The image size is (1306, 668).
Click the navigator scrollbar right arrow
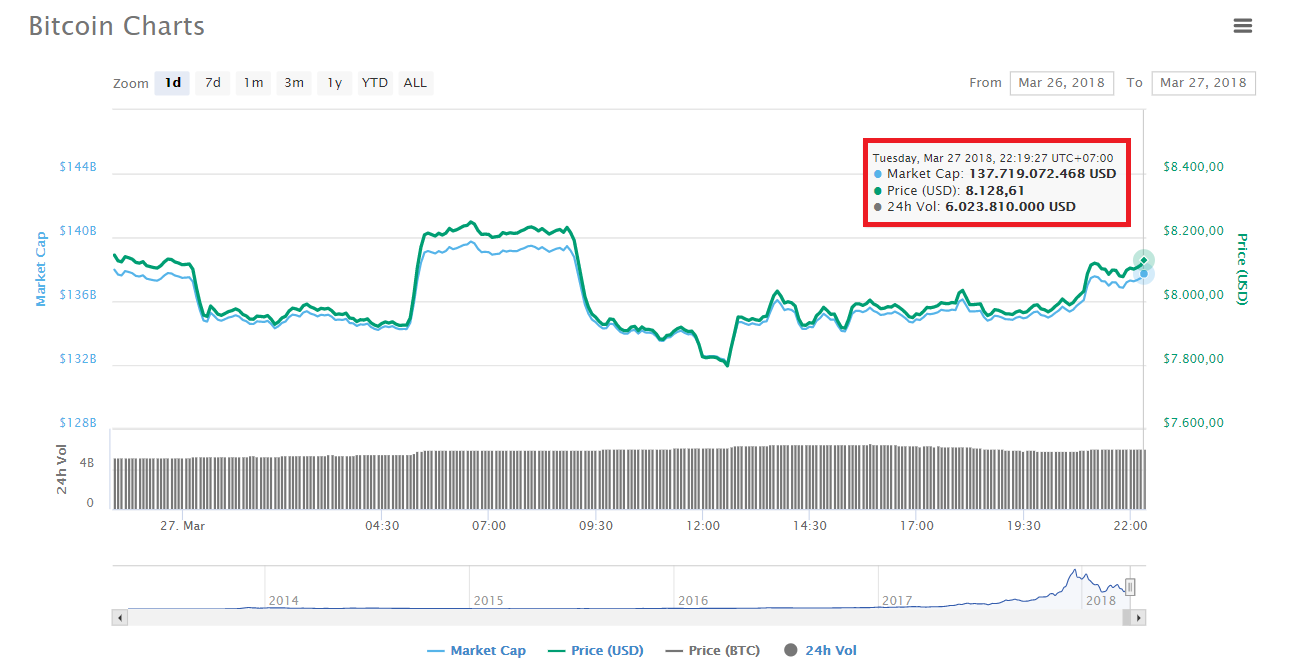(1138, 618)
